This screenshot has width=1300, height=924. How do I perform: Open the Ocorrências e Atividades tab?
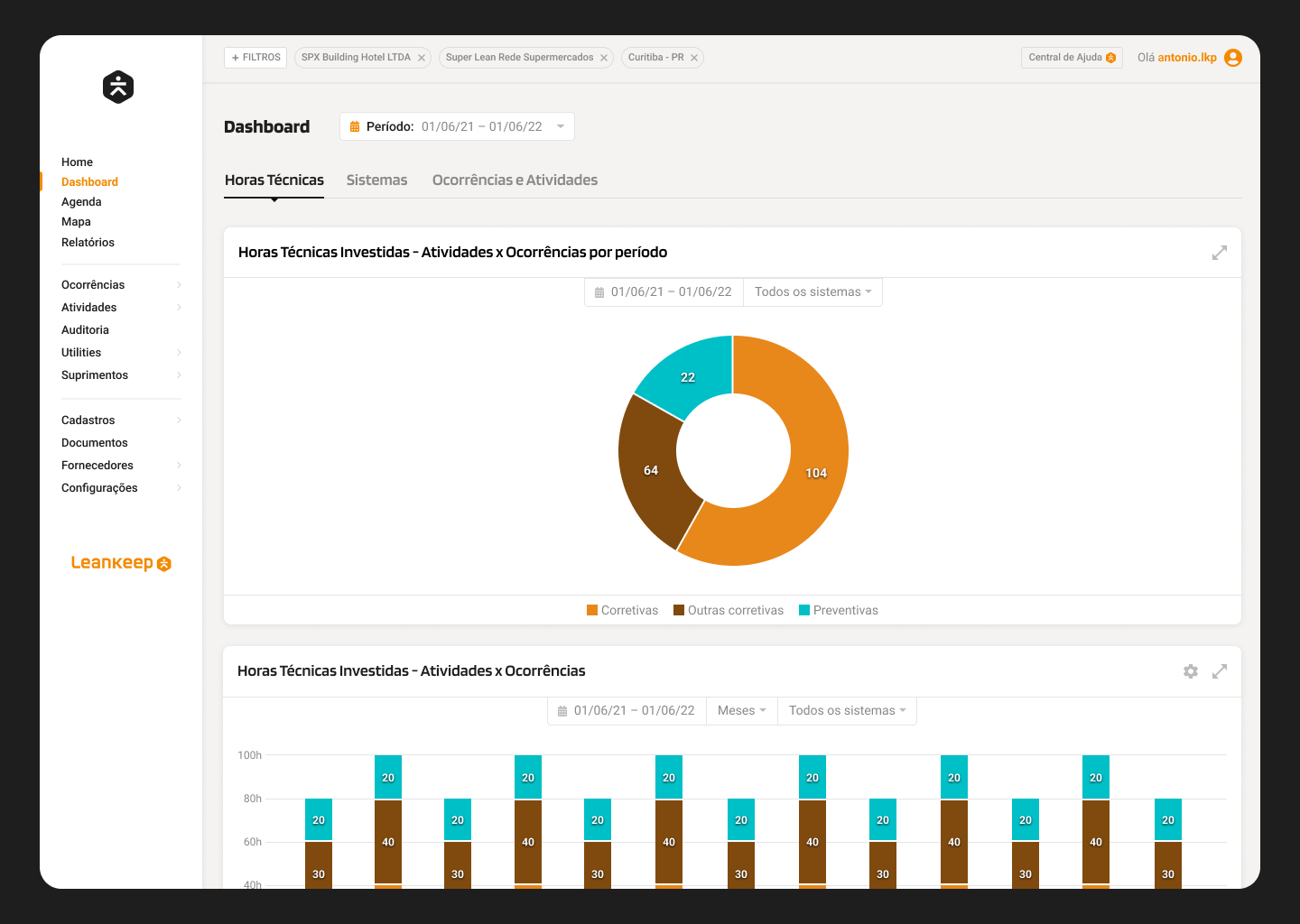tap(515, 180)
